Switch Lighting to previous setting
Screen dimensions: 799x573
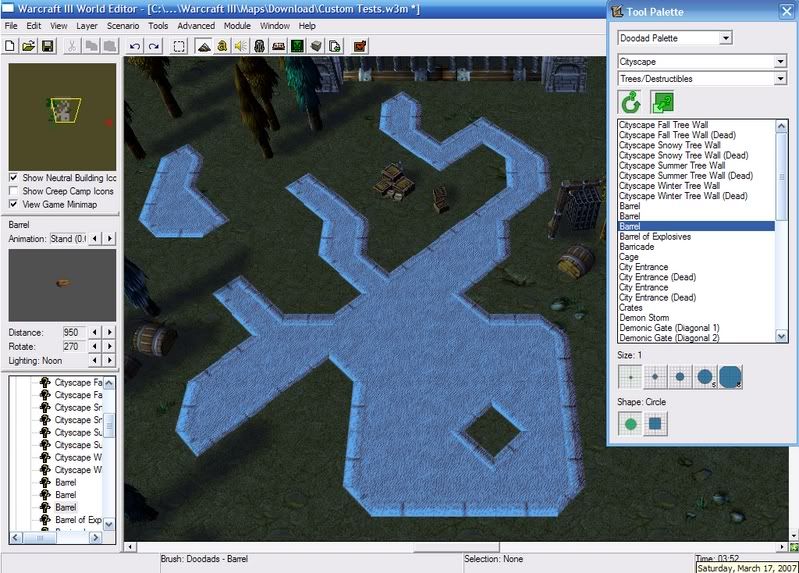pyautogui.click(x=95, y=360)
